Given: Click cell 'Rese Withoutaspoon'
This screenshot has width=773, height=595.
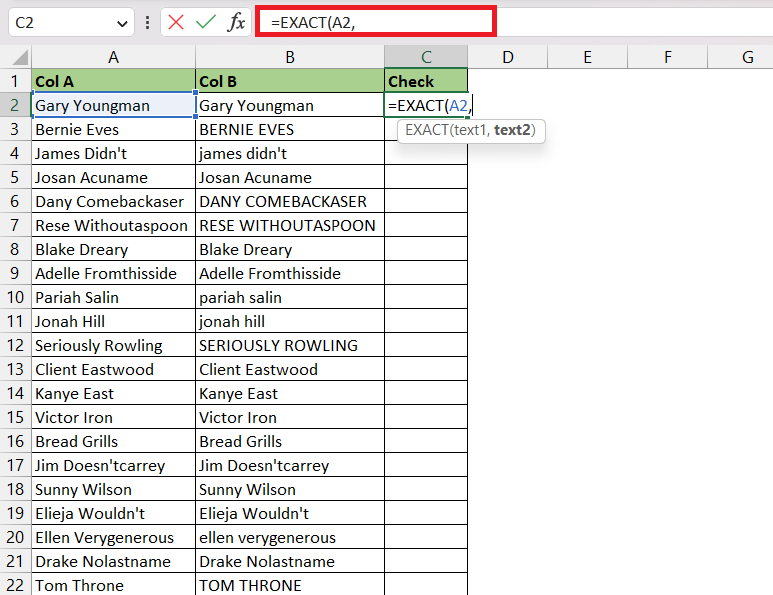Looking at the screenshot, I should click(x=113, y=225).
